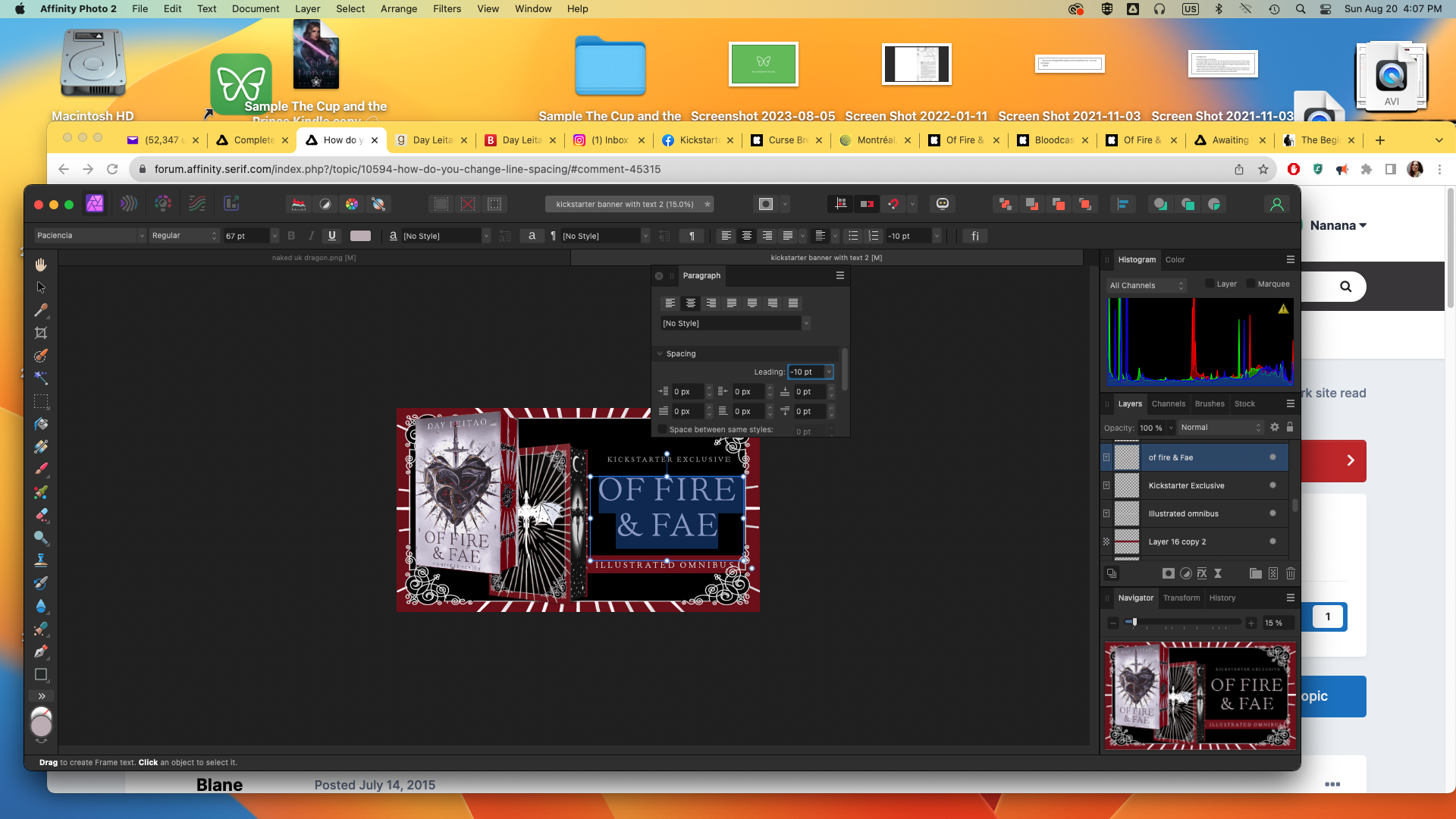Image resolution: width=1456 pixels, height=819 pixels.
Task: Click the Deselect red X icon
Action: (x=468, y=204)
